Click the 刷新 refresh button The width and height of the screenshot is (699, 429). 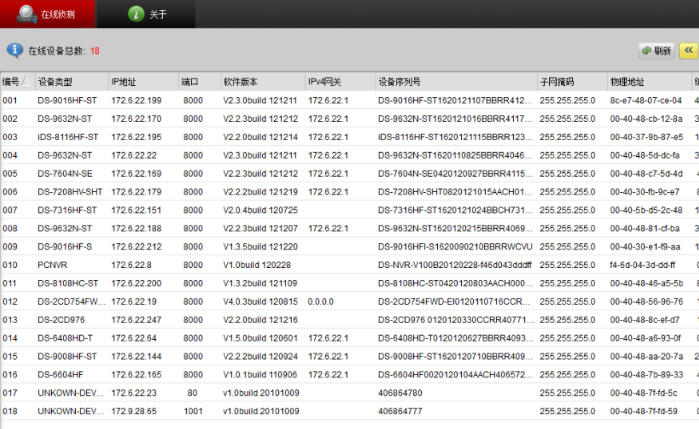coord(656,51)
